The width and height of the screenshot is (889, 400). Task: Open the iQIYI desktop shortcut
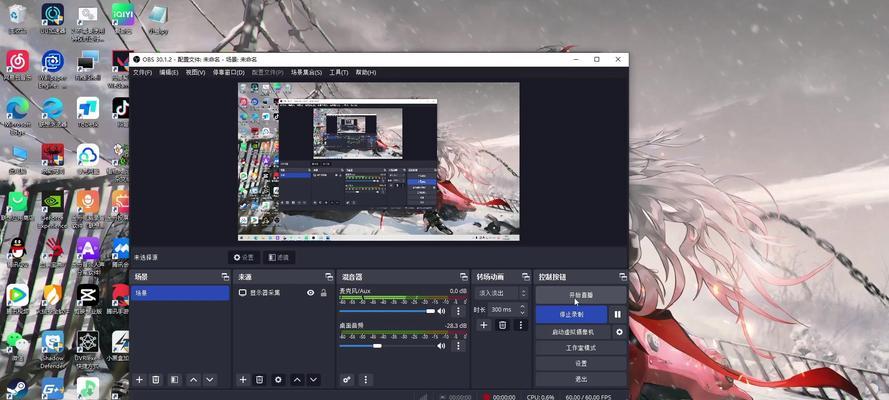[x=123, y=19]
